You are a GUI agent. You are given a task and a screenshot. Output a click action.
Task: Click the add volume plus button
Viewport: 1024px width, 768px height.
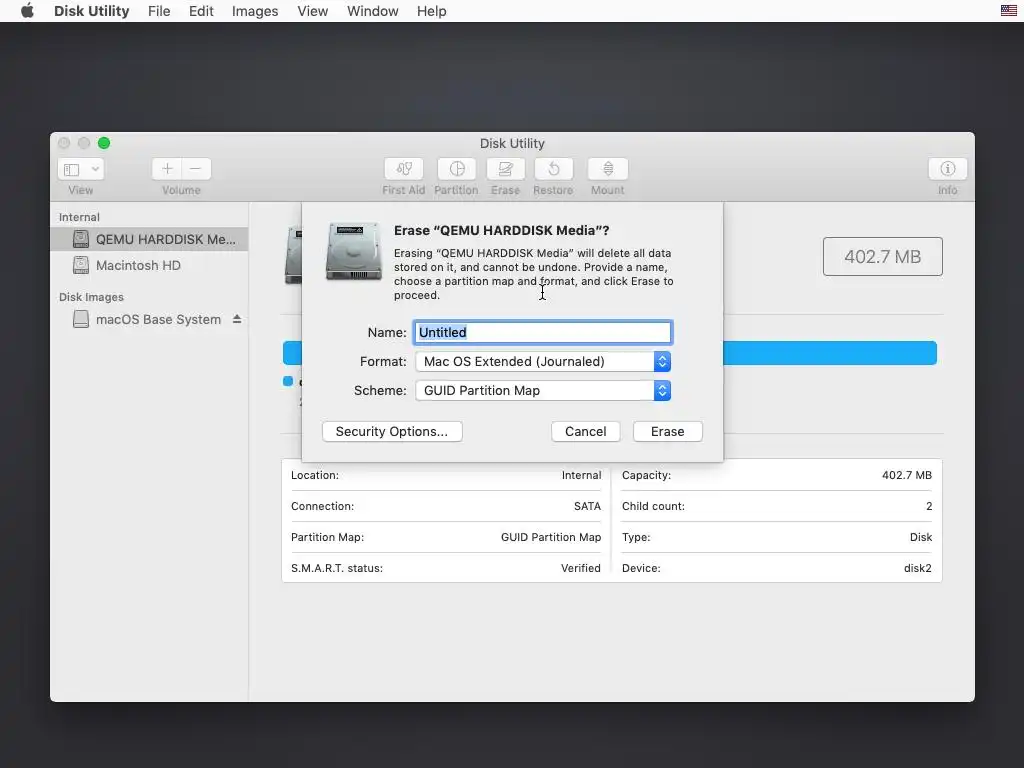click(x=167, y=169)
